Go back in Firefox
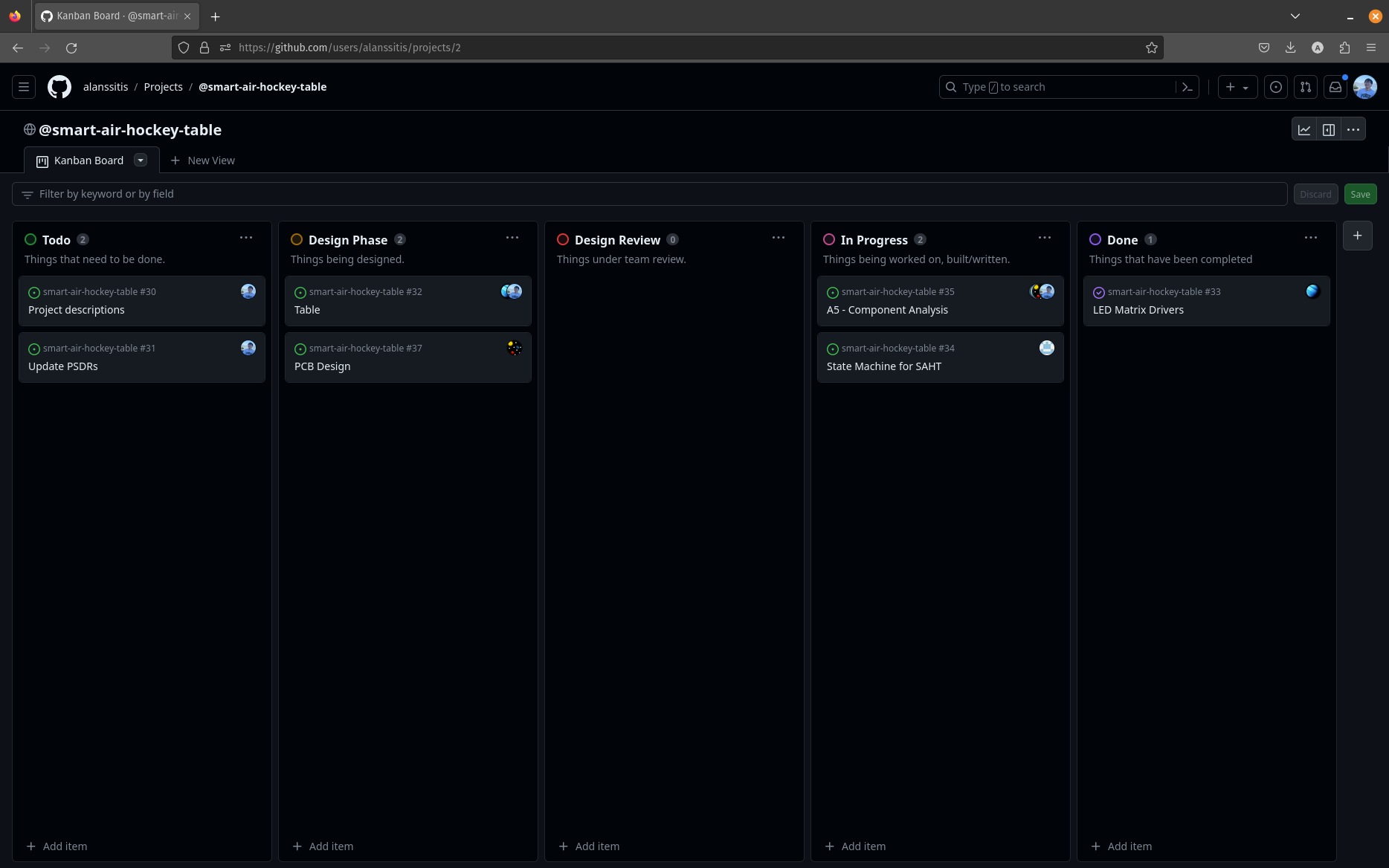The width and height of the screenshot is (1389, 868). pos(18,48)
